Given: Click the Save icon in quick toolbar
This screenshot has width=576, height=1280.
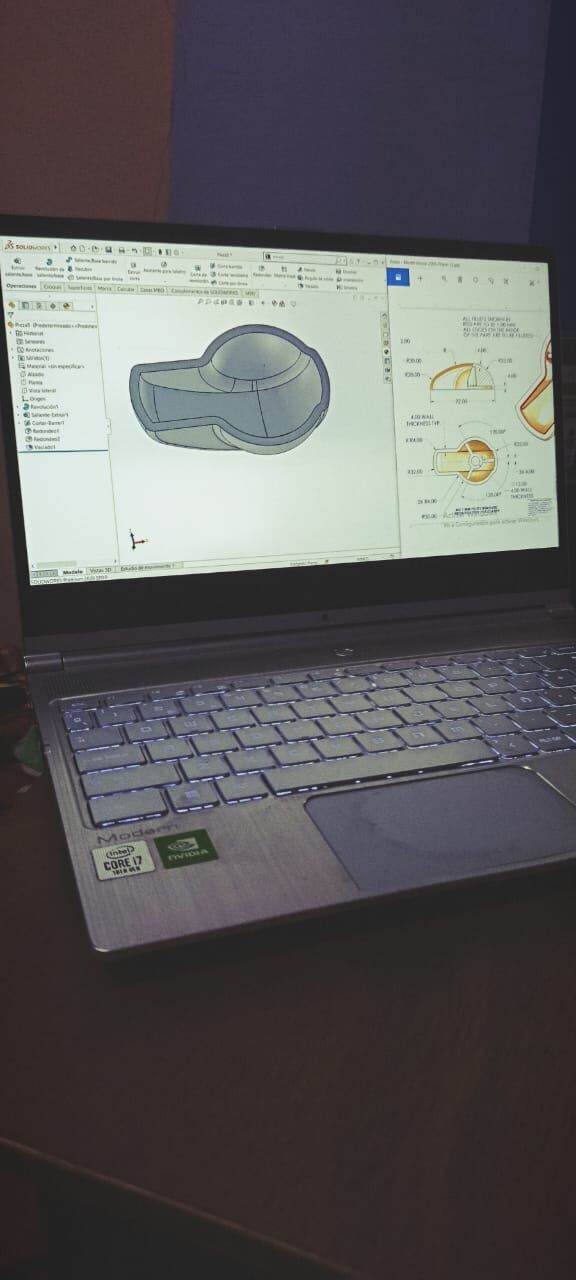Looking at the screenshot, I should click(x=108, y=249).
